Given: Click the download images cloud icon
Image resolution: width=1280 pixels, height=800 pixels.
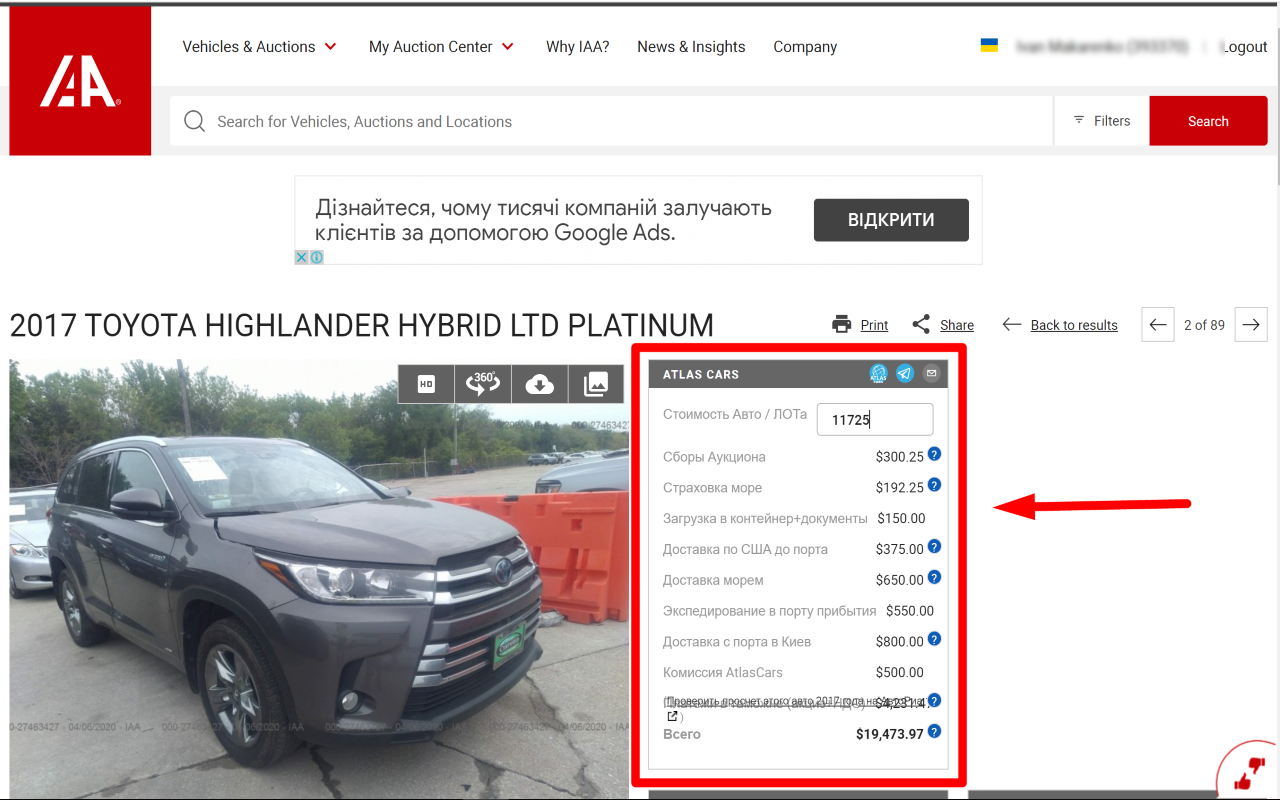Looking at the screenshot, I should point(540,384).
